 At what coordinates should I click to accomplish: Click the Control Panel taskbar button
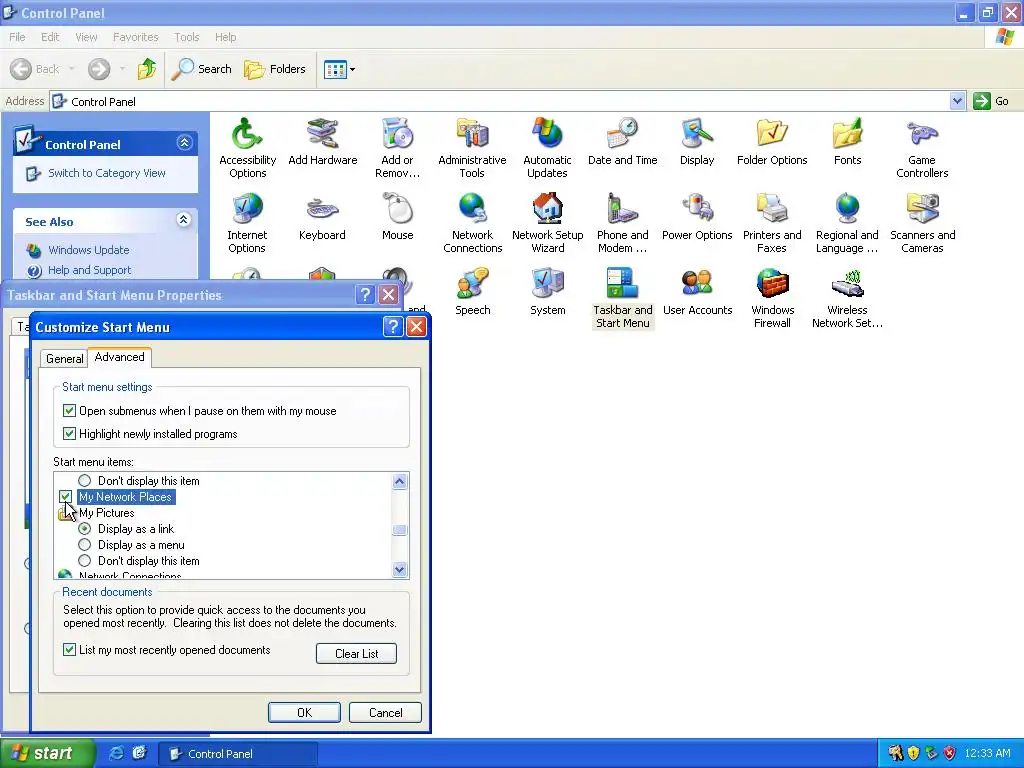click(x=238, y=754)
